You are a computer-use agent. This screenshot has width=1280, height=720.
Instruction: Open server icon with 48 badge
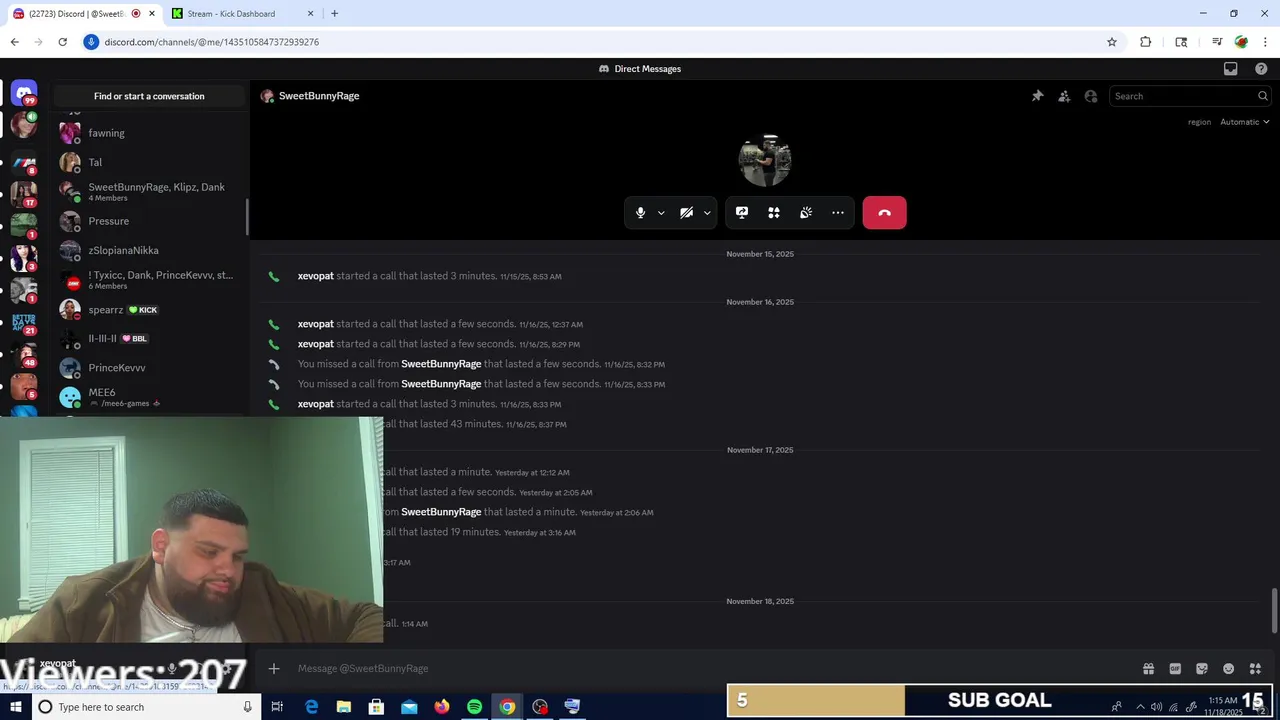(x=24, y=354)
